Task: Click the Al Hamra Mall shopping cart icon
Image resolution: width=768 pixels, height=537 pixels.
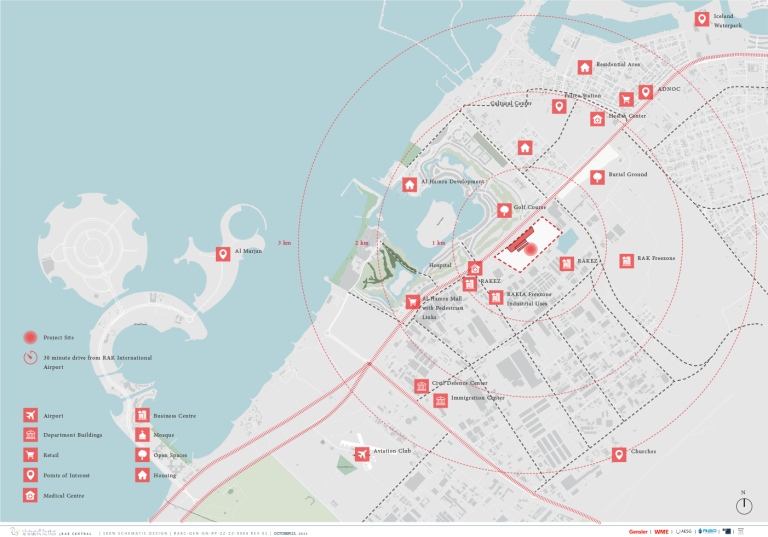Action: pos(412,302)
